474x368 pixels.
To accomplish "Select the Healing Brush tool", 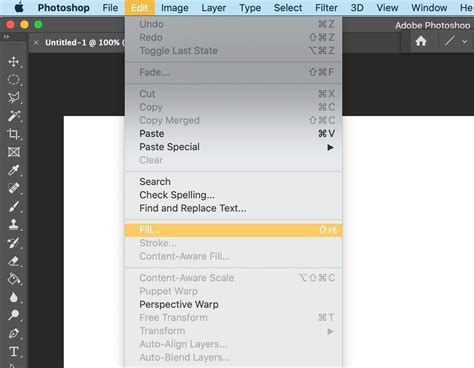I will click(14, 188).
